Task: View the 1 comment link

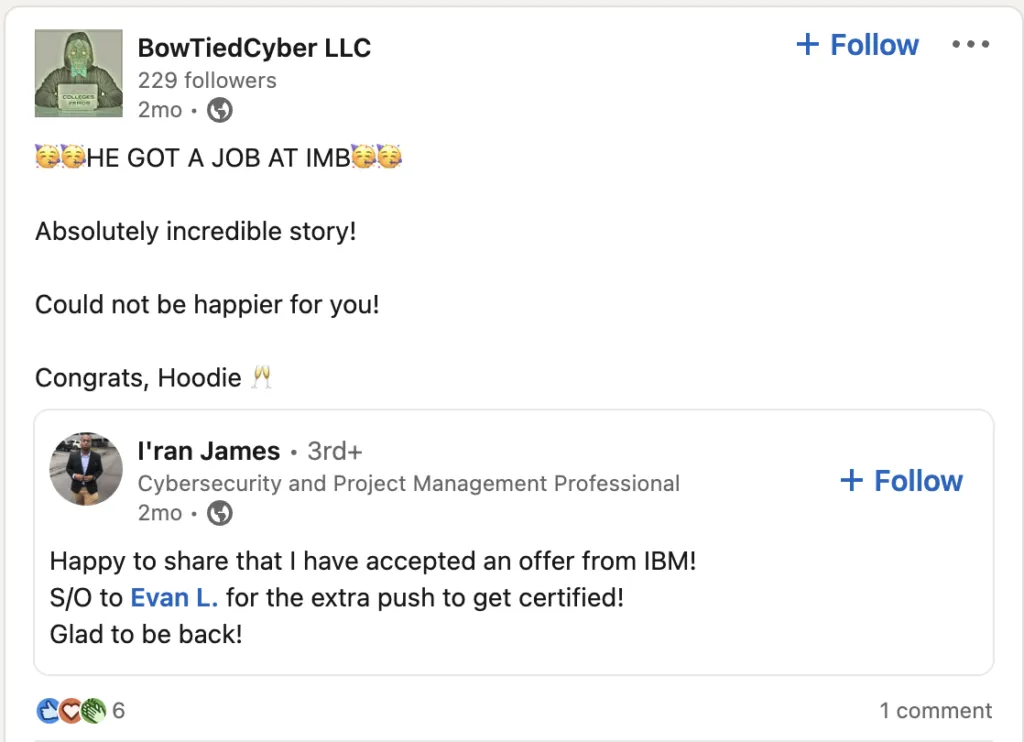Action: [x=935, y=711]
